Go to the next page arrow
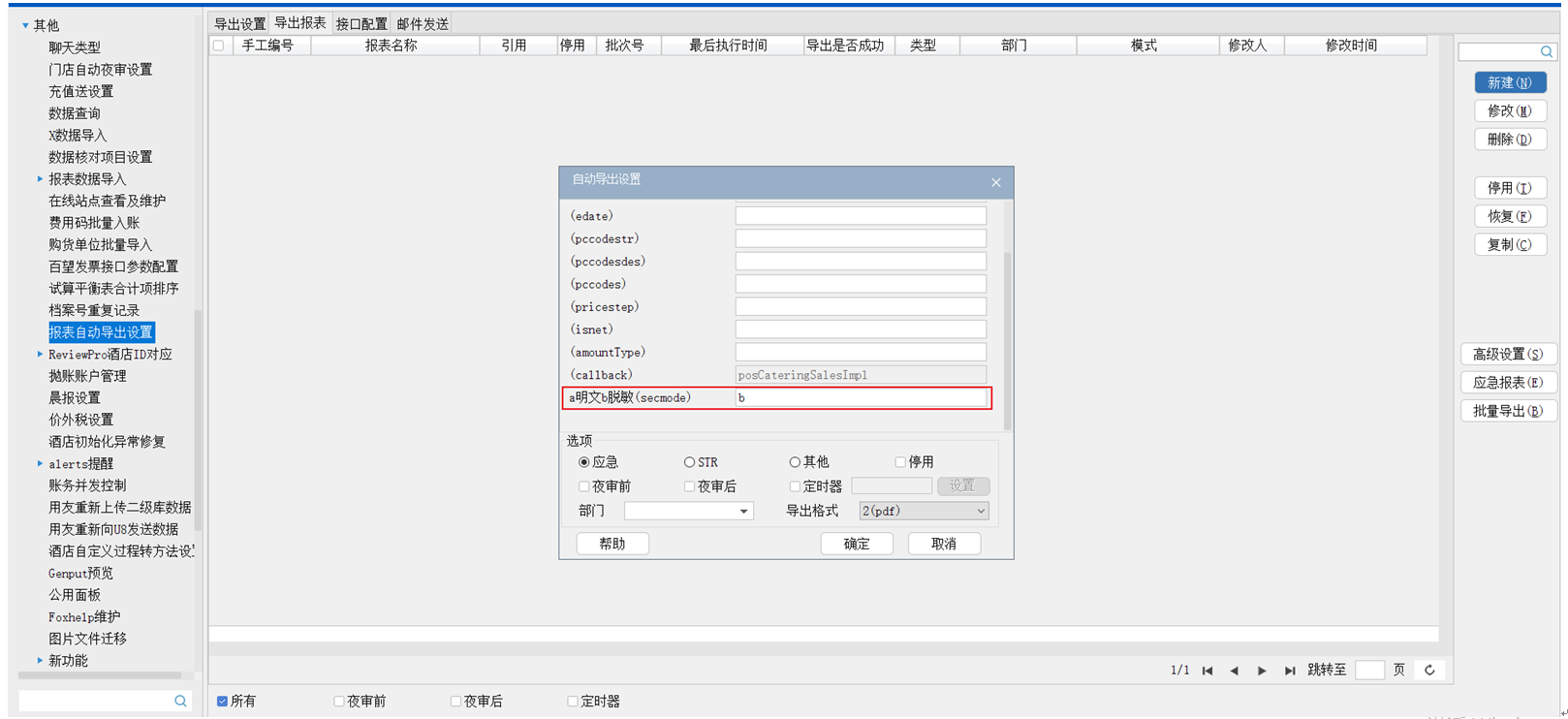Viewport: 1568px width, 719px height. [x=1261, y=671]
